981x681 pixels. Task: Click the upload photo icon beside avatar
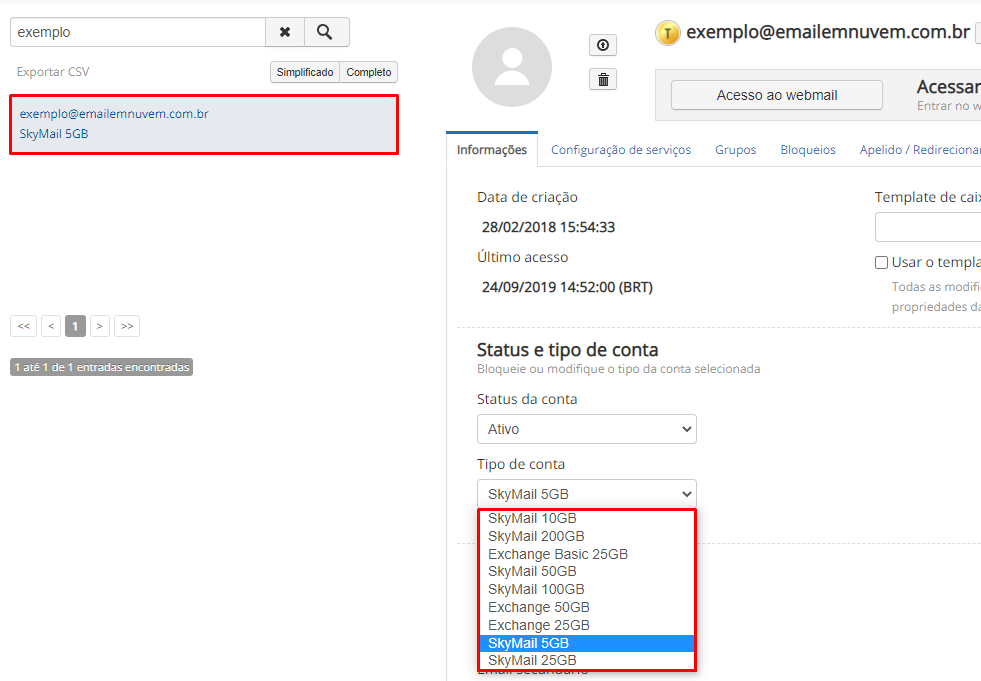tap(602, 45)
